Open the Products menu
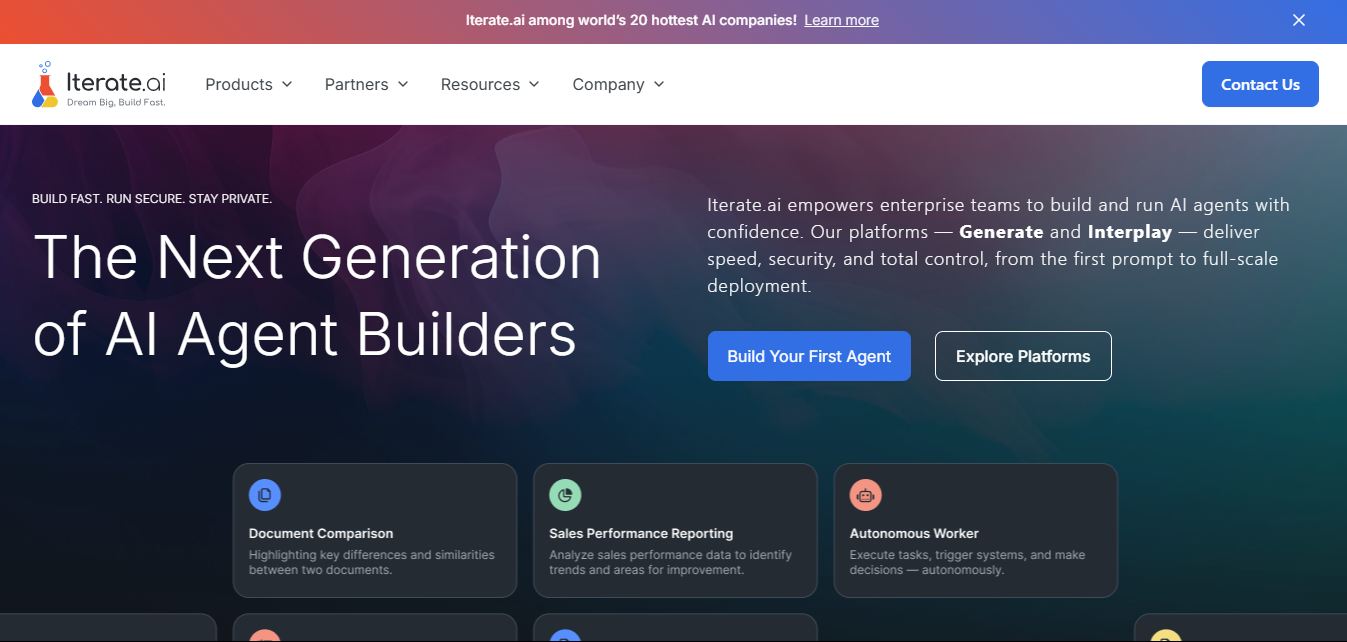 pos(249,84)
